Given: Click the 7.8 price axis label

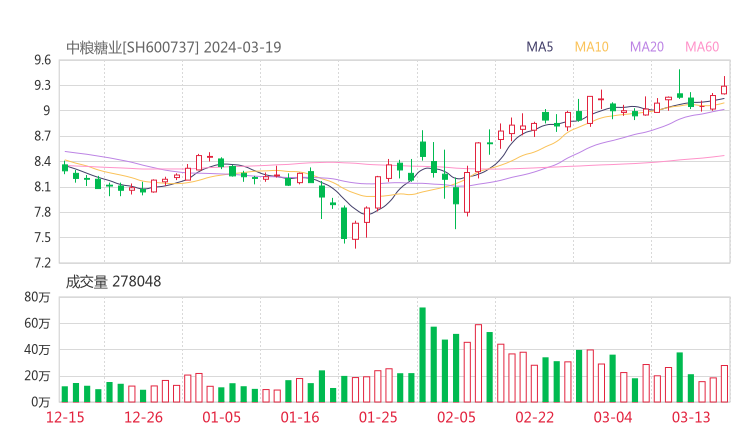Looking at the screenshot, I should coord(42,212).
